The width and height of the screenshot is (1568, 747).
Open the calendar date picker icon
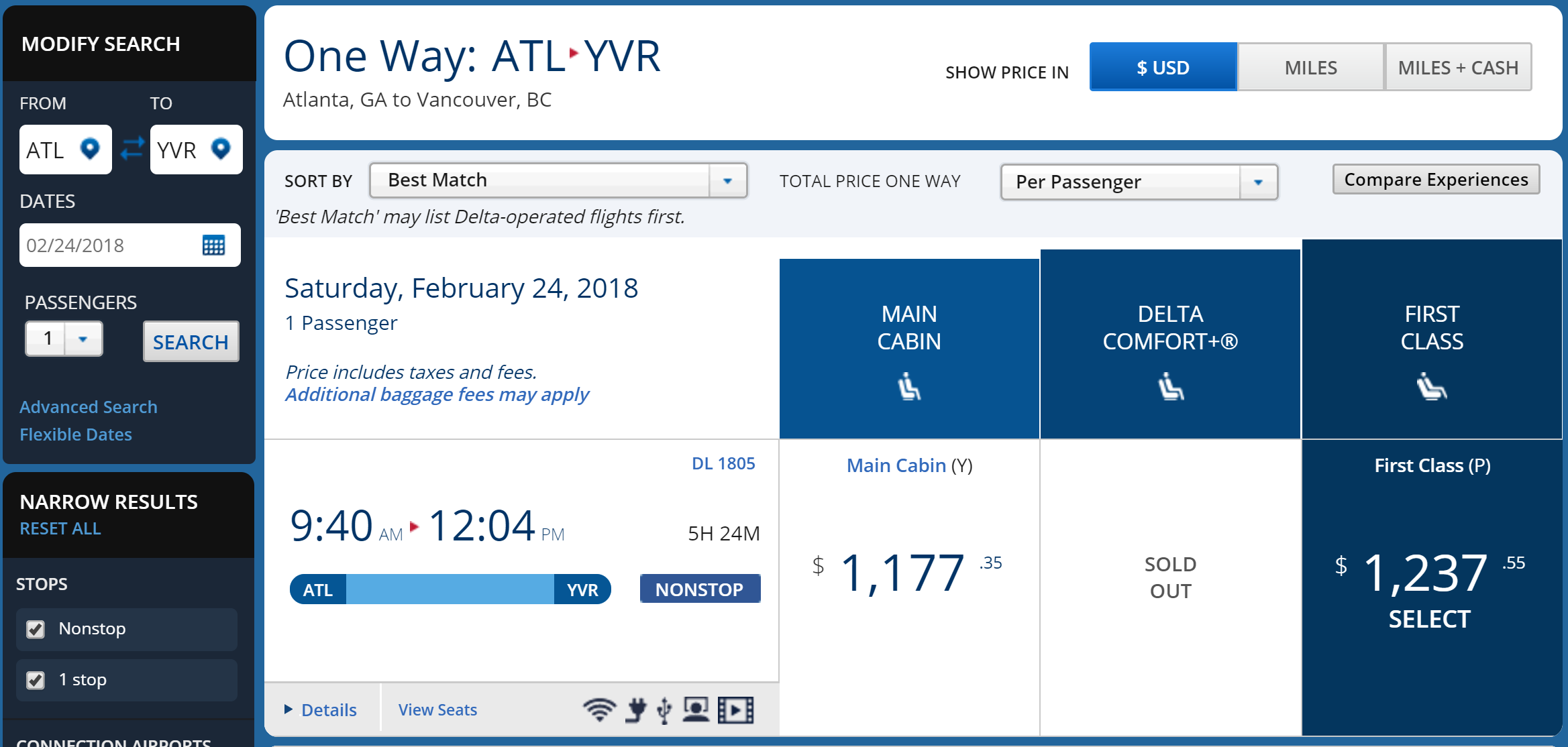213,245
